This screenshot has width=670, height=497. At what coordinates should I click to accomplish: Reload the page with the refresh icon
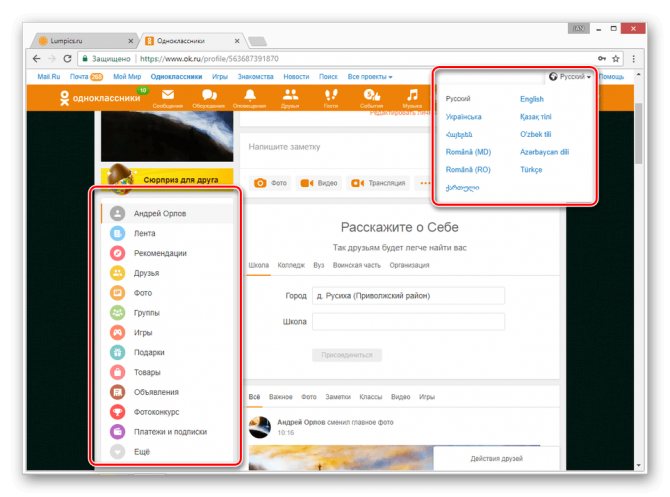pyautogui.click(x=67, y=59)
